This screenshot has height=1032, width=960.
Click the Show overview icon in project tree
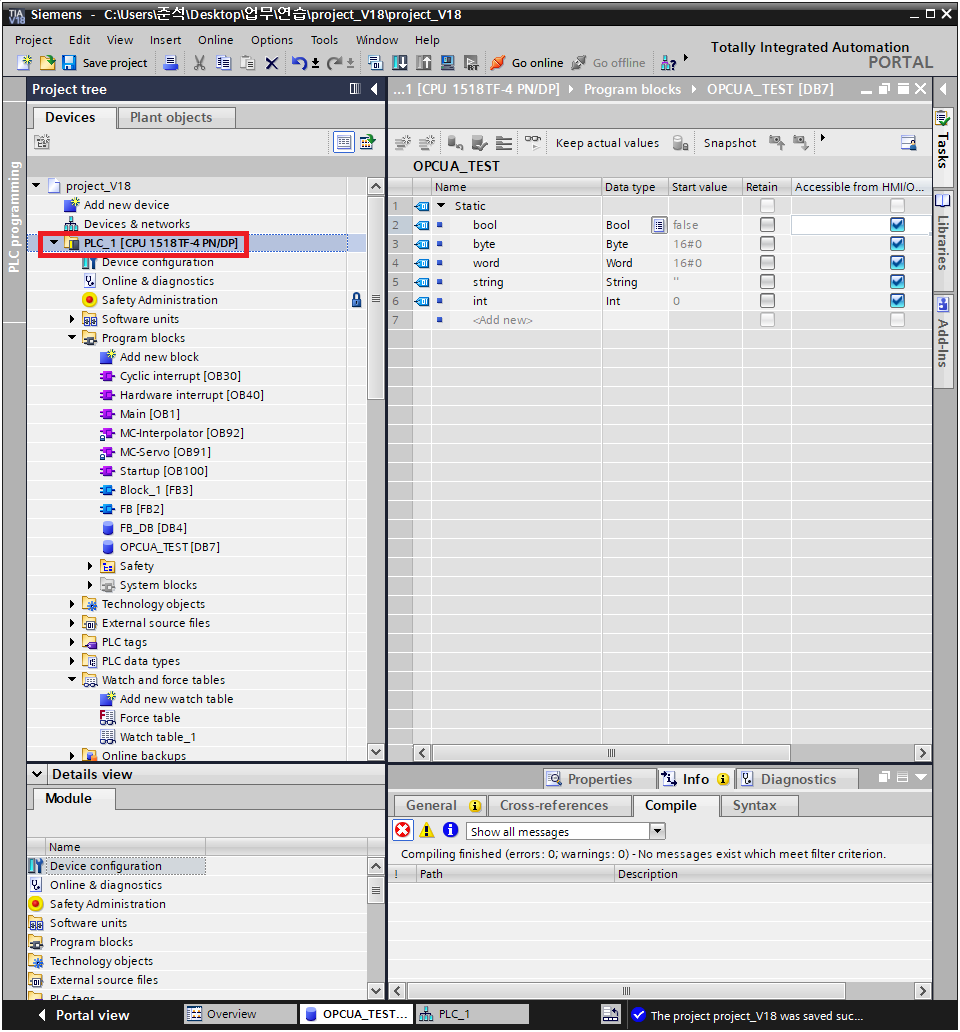coord(343,142)
